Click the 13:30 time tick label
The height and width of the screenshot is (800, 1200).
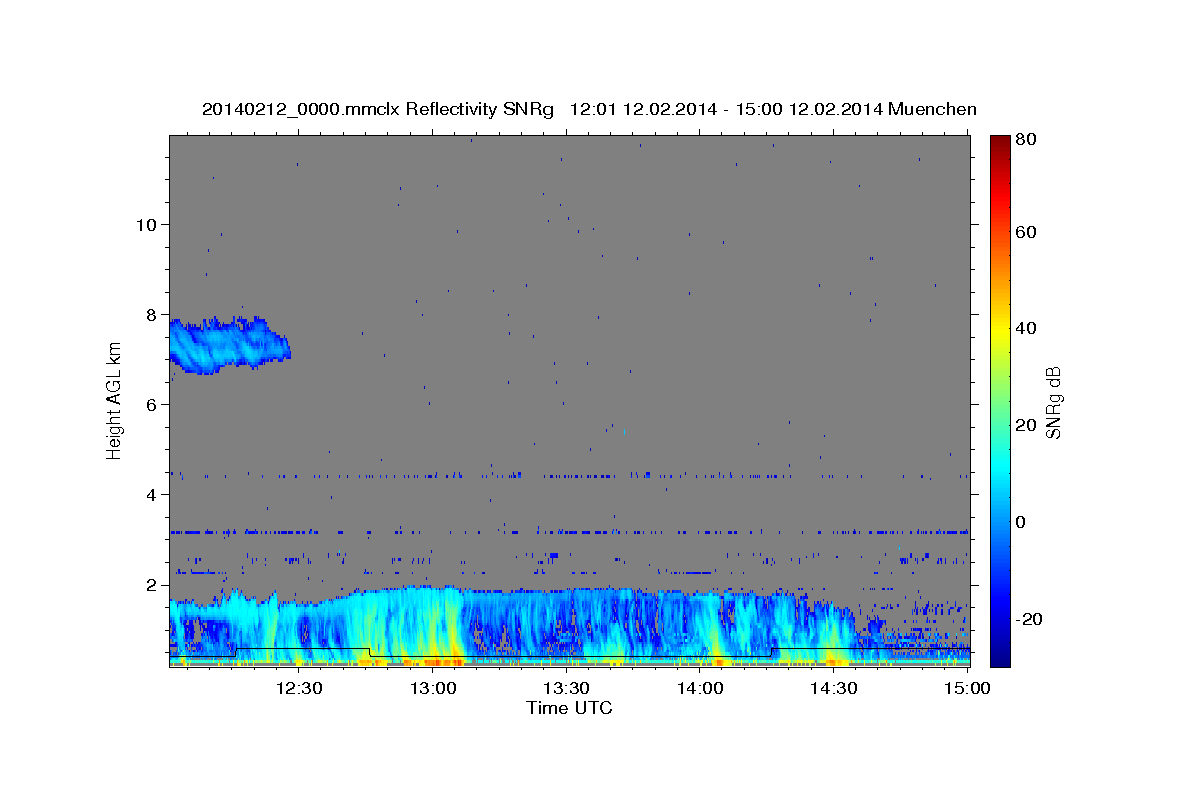pyautogui.click(x=566, y=688)
